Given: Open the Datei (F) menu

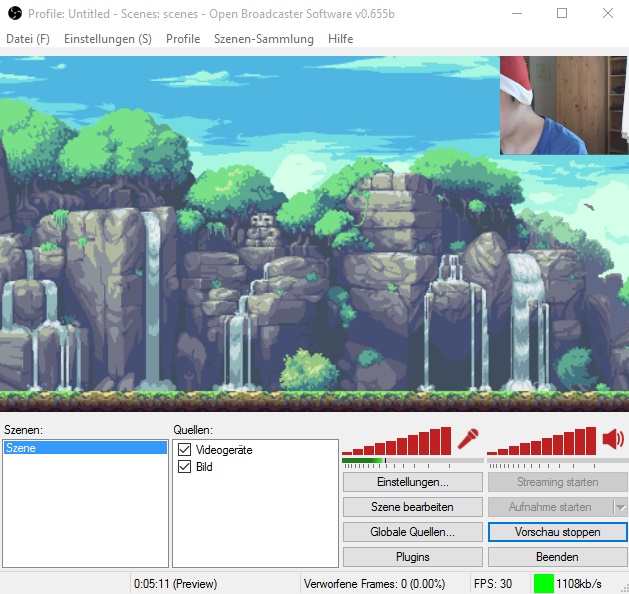Looking at the screenshot, I should point(28,39).
